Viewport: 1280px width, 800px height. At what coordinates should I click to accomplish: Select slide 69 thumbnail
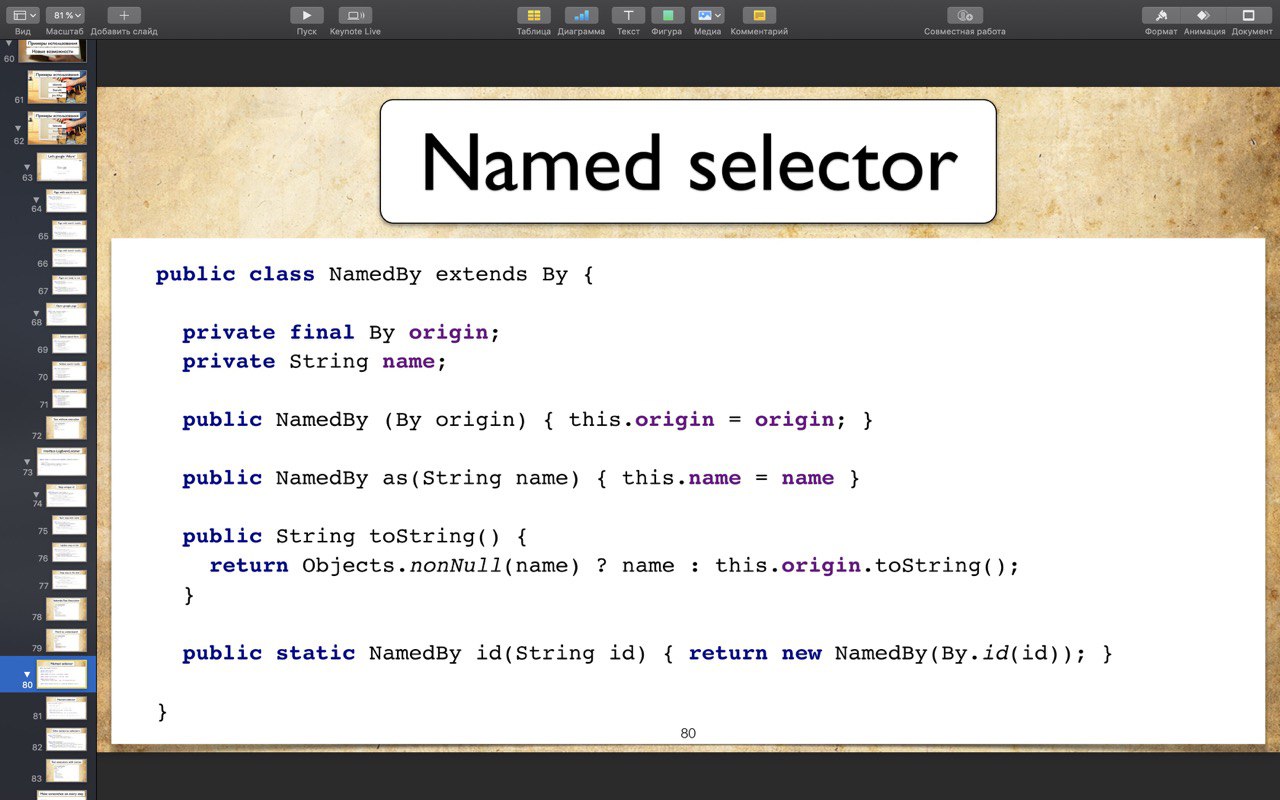click(69, 344)
